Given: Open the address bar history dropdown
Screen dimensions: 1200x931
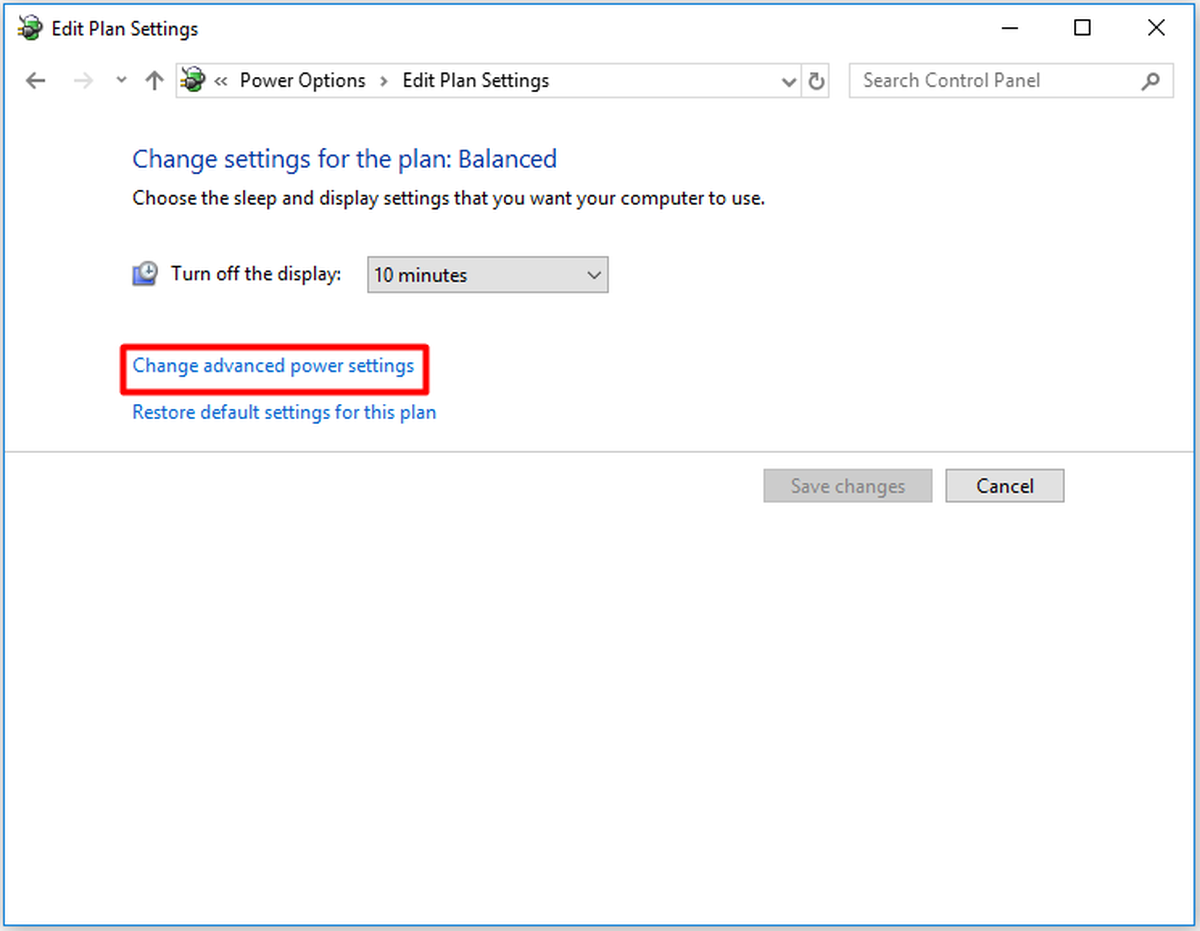Looking at the screenshot, I should pos(789,82).
